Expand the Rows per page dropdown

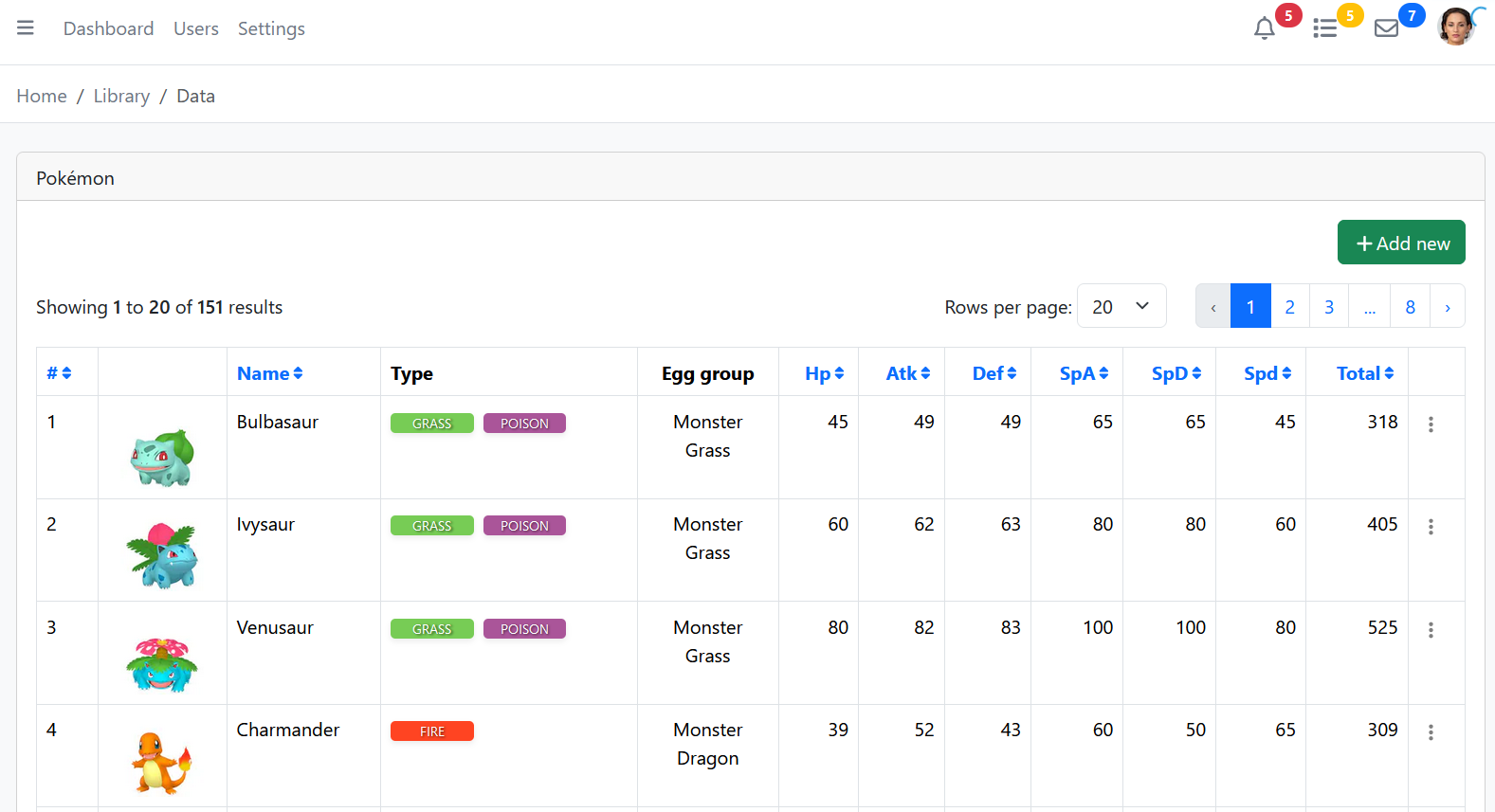pos(1121,306)
